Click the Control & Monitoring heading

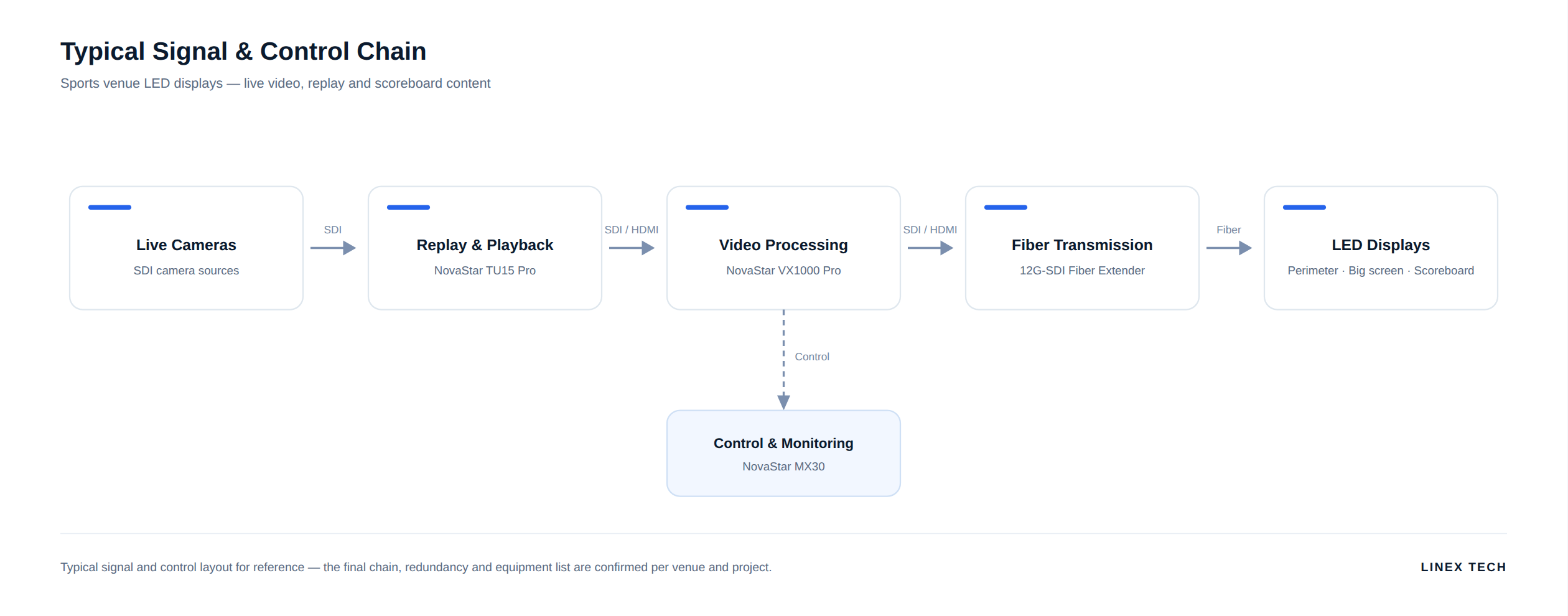pos(783,443)
